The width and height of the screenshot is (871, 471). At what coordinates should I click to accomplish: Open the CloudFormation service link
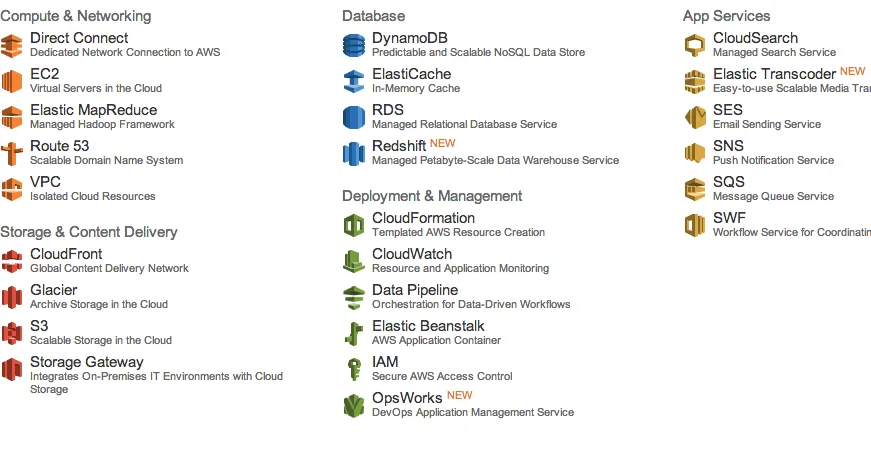(423, 218)
